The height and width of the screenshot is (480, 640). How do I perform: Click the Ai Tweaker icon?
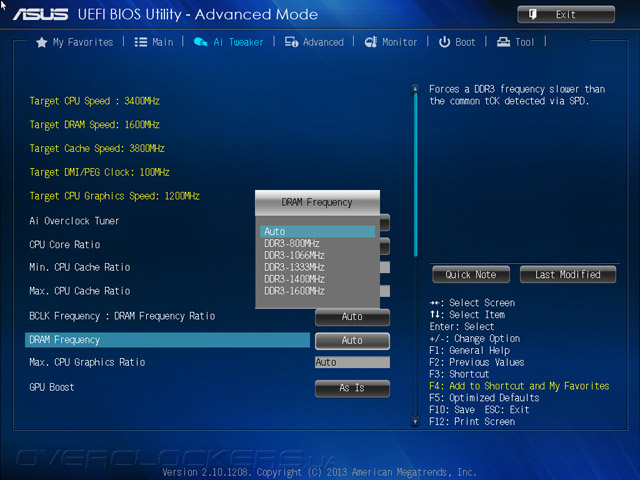click(200, 42)
